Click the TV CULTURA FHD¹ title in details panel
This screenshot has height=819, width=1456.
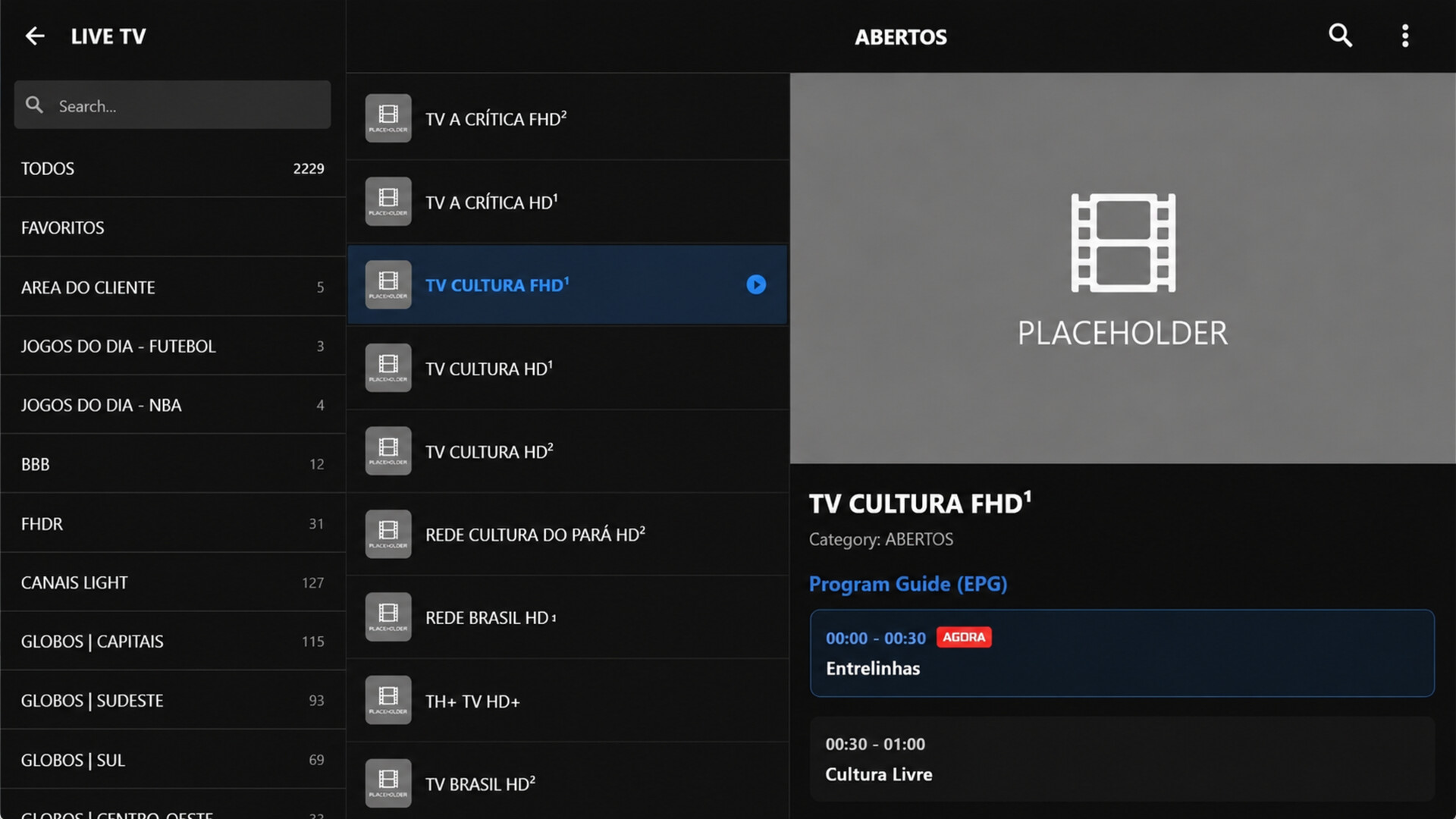tap(920, 503)
